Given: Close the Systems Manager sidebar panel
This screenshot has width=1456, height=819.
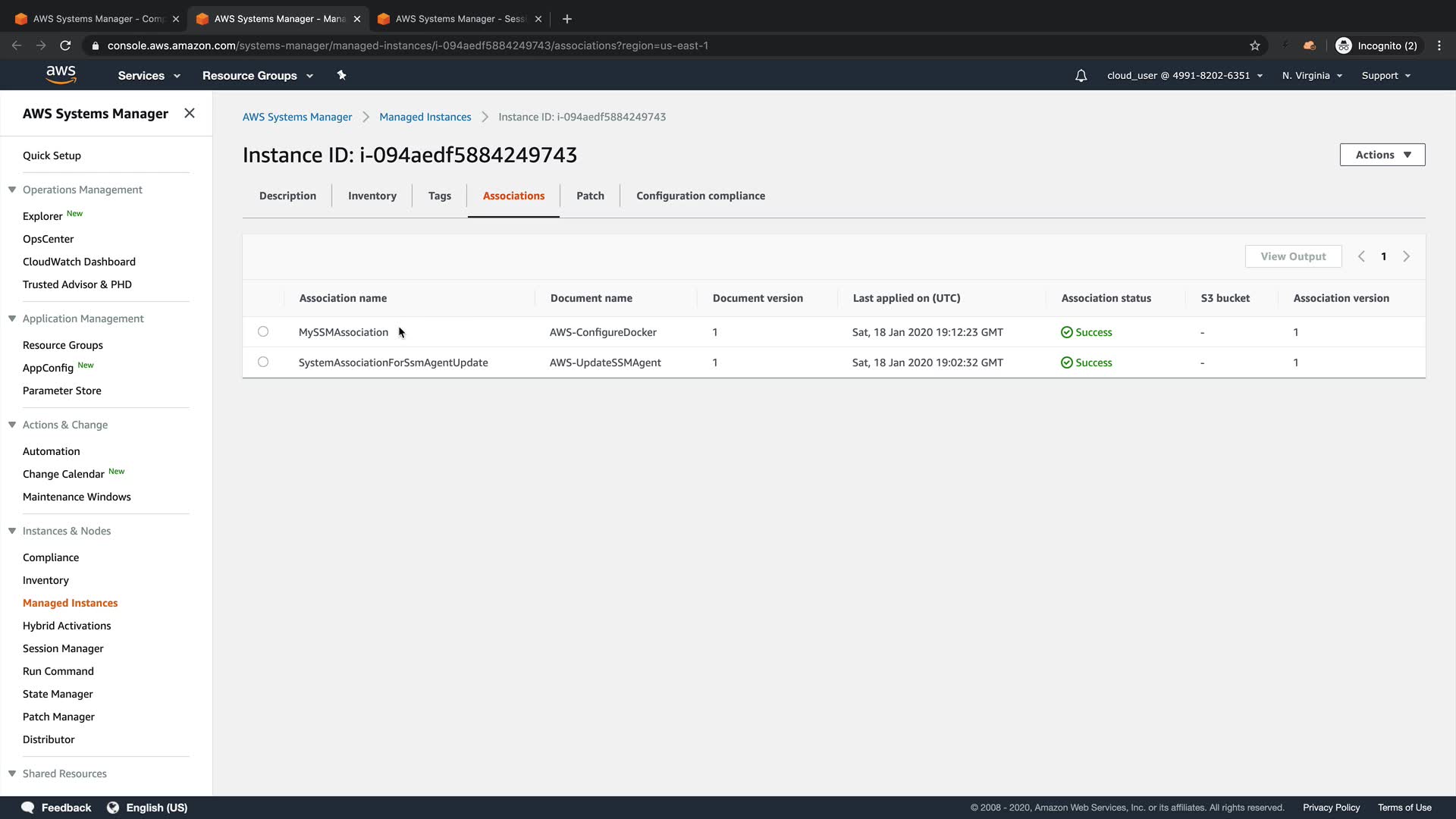Looking at the screenshot, I should point(190,113).
